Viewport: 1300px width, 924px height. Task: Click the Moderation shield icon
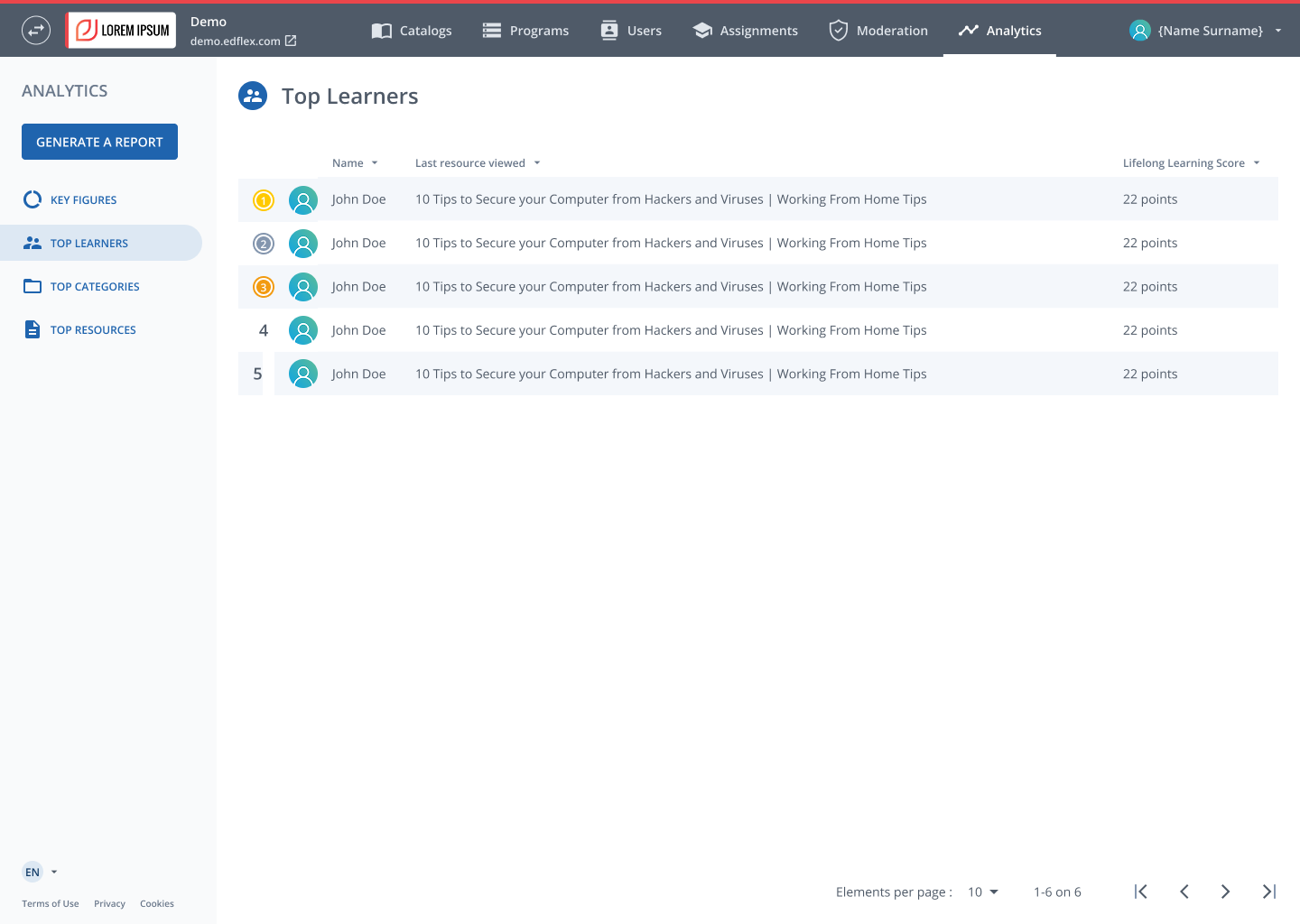point(839,31)
